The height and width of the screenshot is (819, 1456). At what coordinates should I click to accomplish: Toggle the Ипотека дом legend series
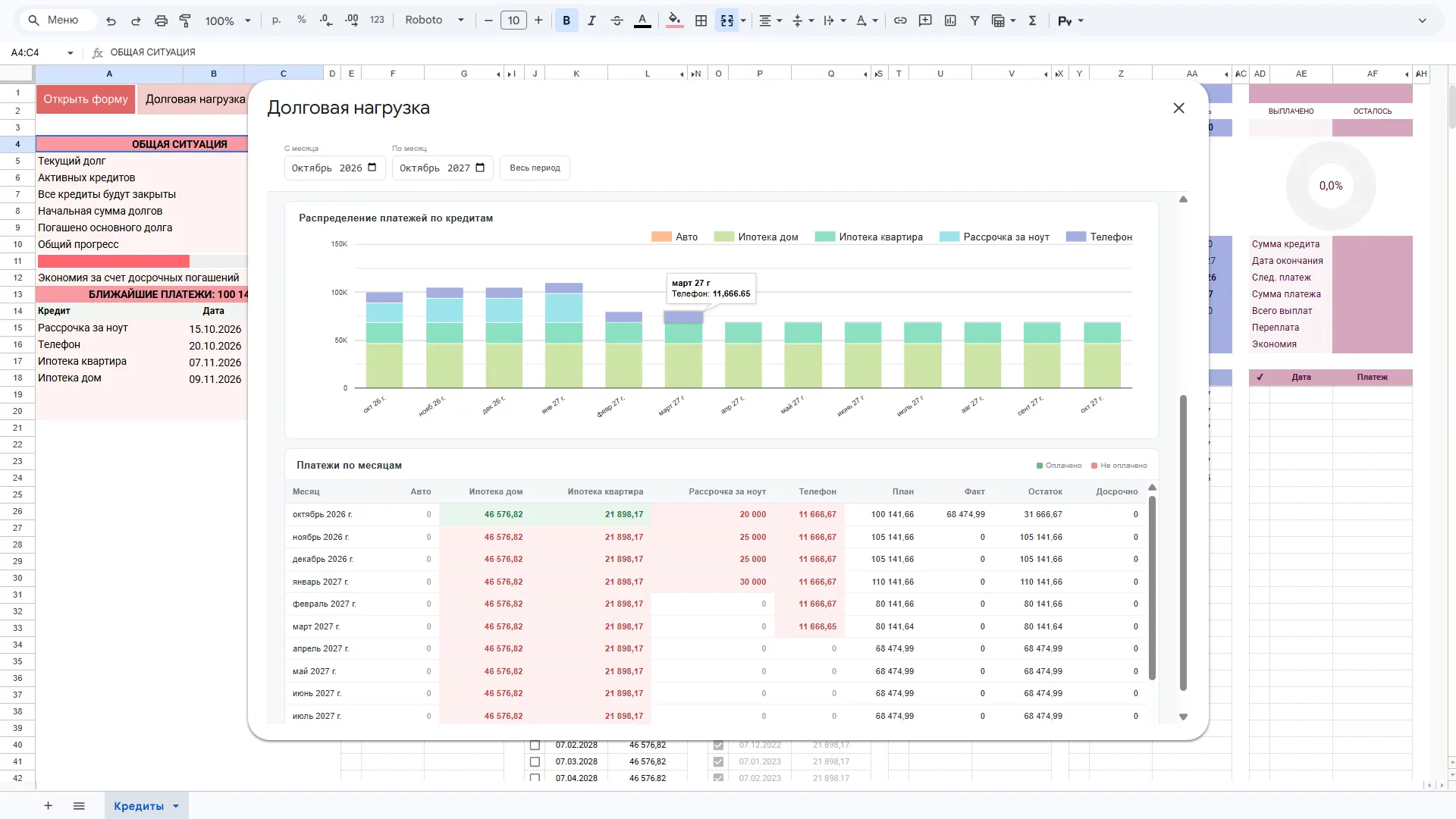(x=756, y=237)
